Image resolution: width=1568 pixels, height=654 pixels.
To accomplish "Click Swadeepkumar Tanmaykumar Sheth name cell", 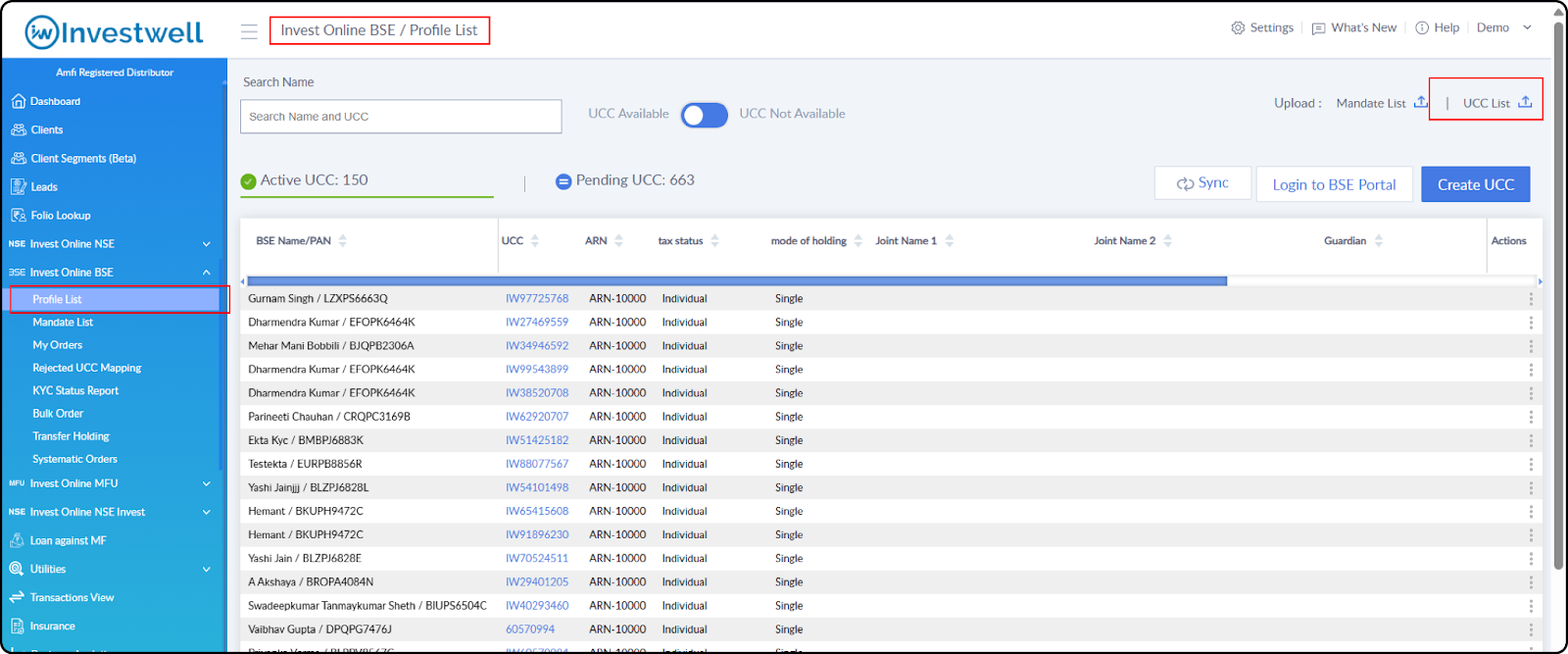I will 367,606.
